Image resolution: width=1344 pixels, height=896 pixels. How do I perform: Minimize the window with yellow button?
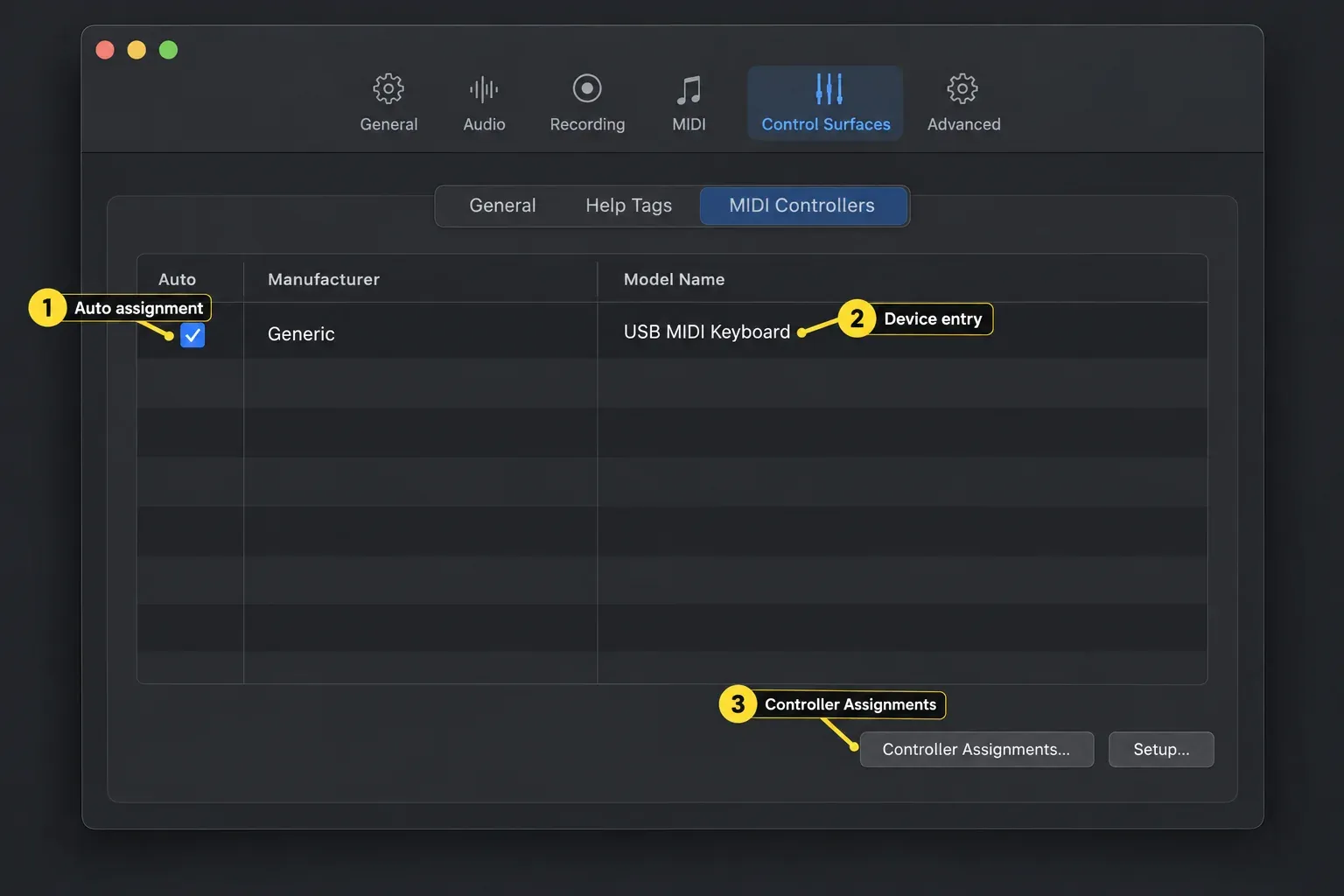coord(136,50)
